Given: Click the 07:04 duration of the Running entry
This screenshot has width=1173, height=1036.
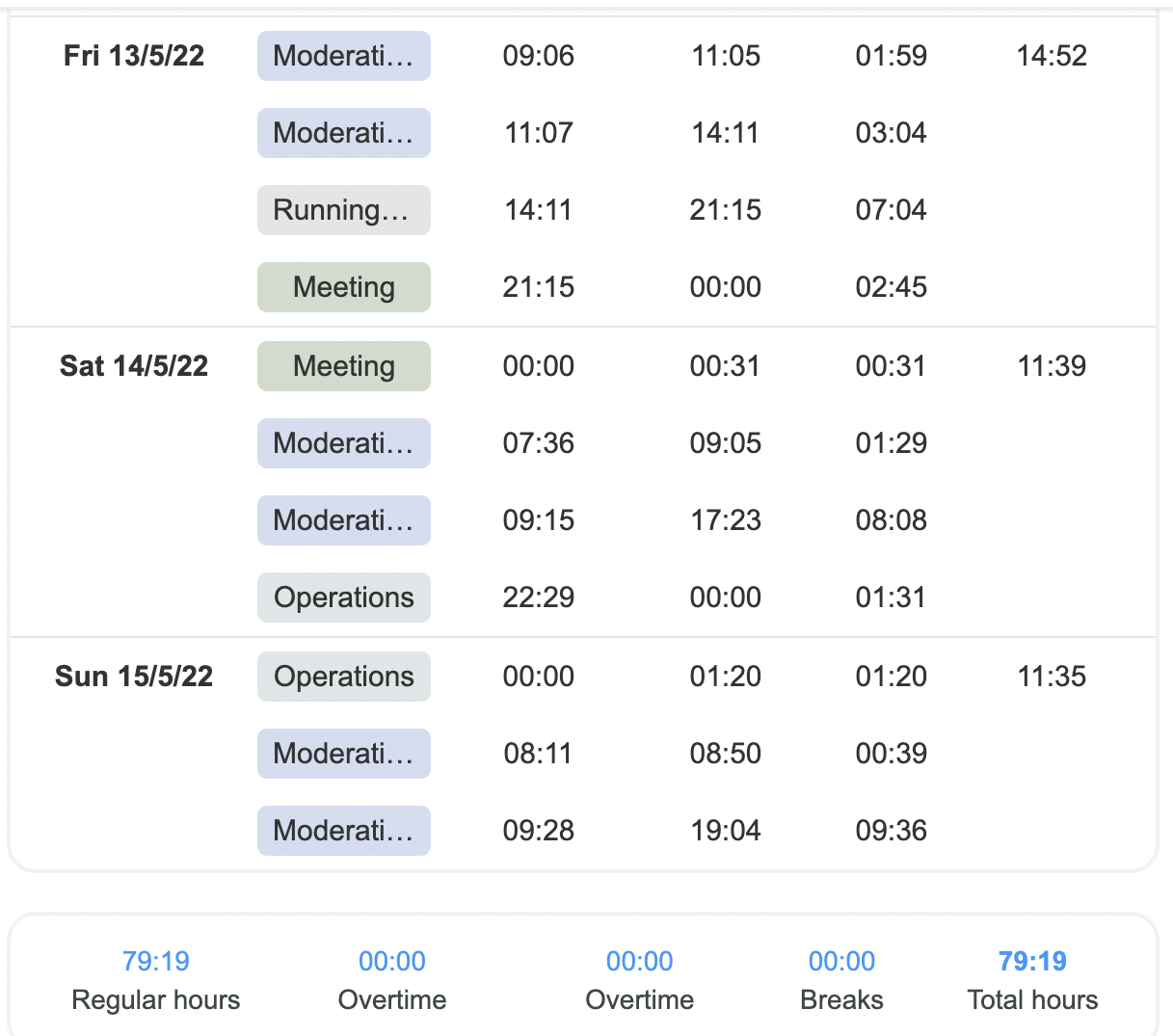Looking at the screenshot, I should point(892,210).
